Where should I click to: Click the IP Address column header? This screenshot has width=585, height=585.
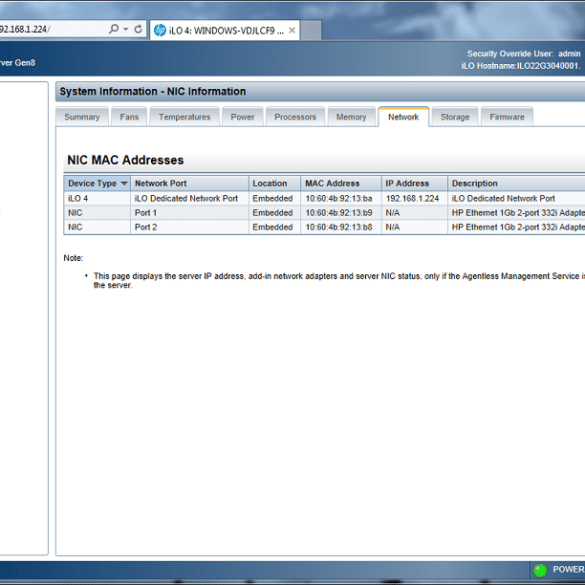click(414, 183)
